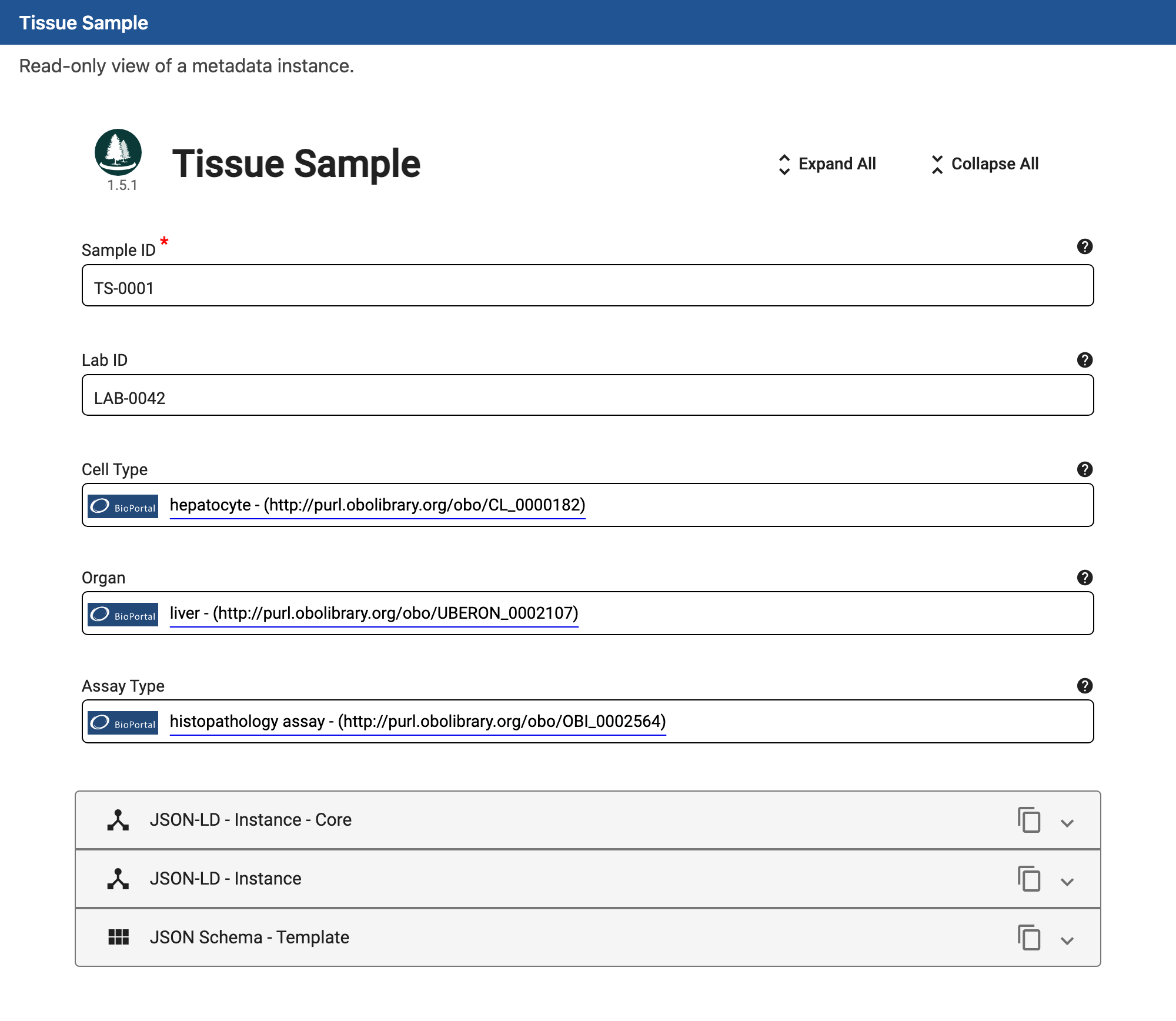
Task: Click the Sample ID label
Action: coord(119,250)
